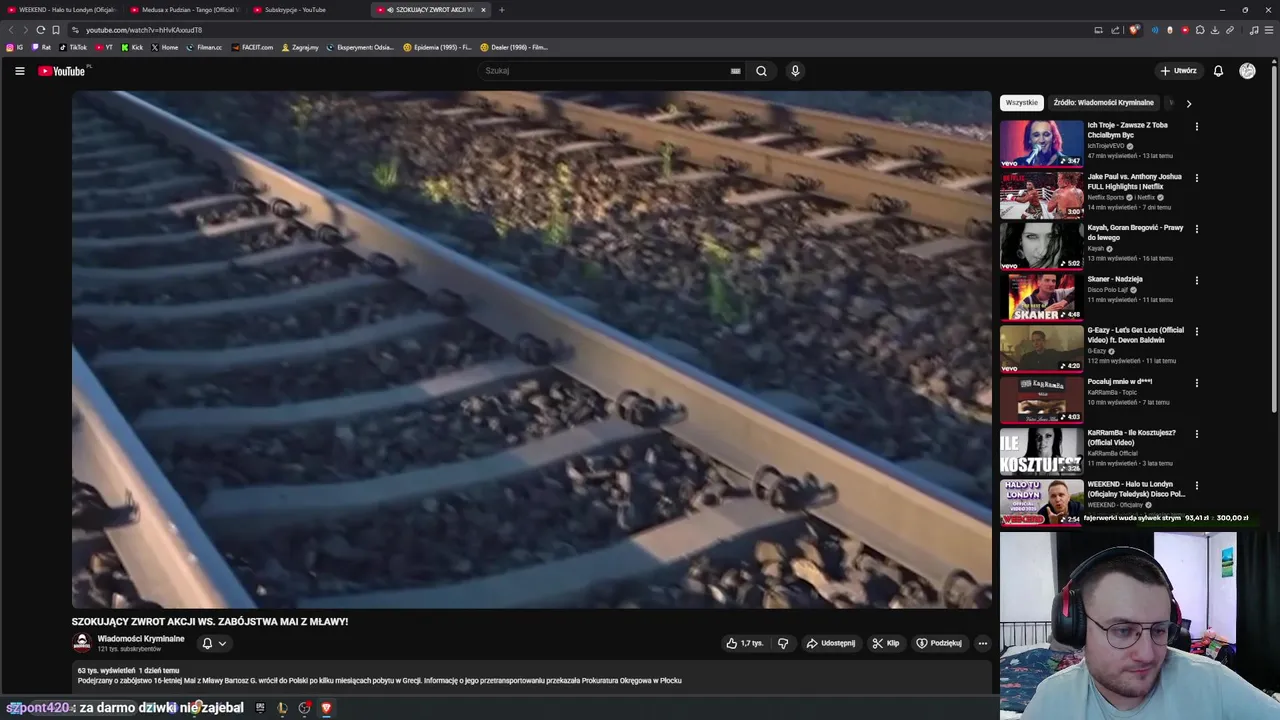Image resolution: width=1280 pixels, height=720 pixels.
Task: Open more actions menu under the video
Action: (x=983, y=643)
